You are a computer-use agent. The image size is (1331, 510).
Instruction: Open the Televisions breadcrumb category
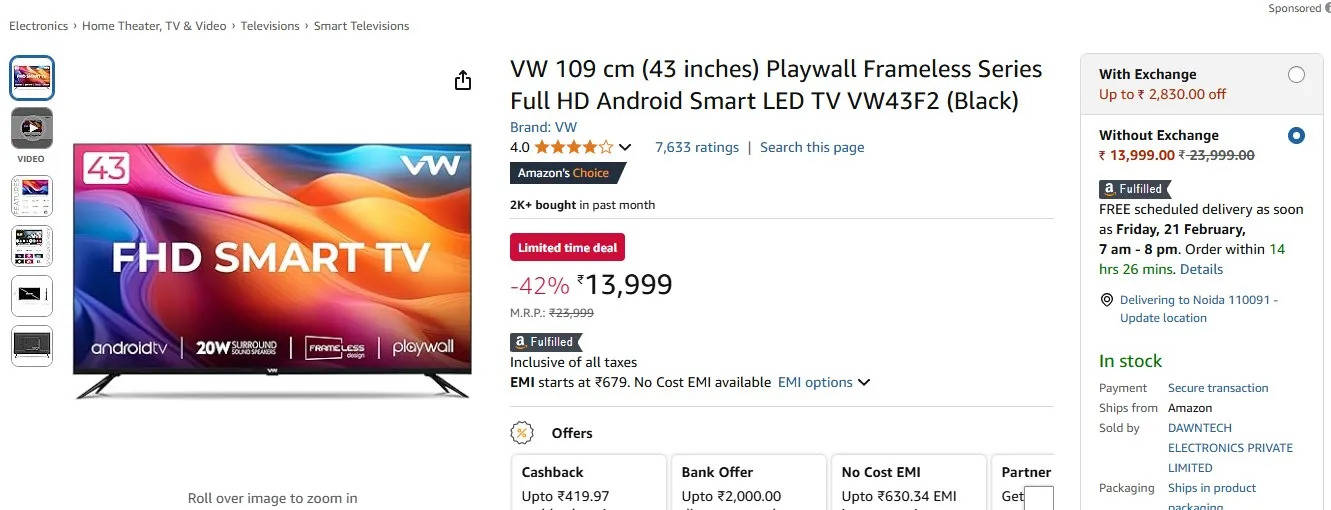270,26
